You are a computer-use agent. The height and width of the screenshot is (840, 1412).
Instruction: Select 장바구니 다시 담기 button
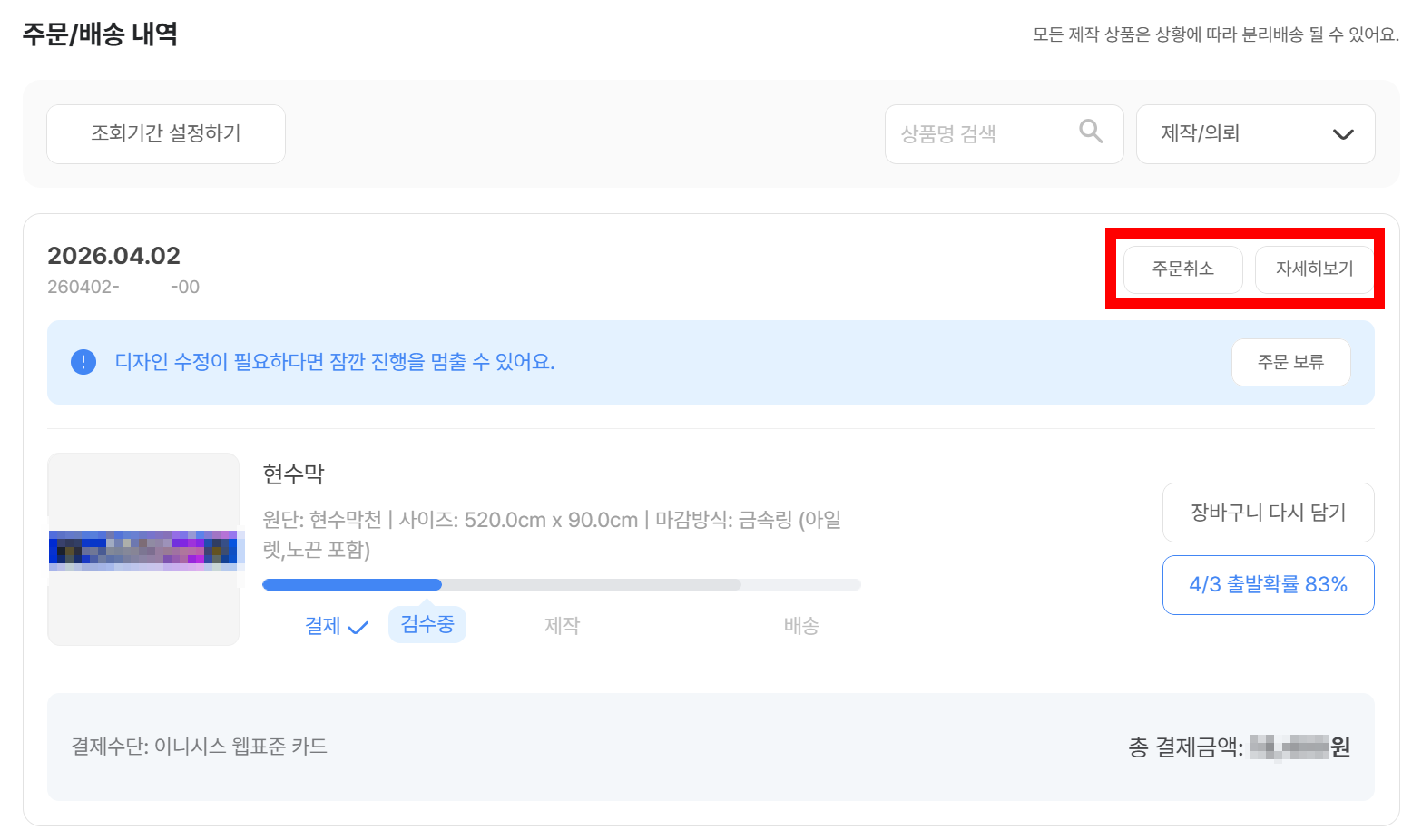(1268, 513)
